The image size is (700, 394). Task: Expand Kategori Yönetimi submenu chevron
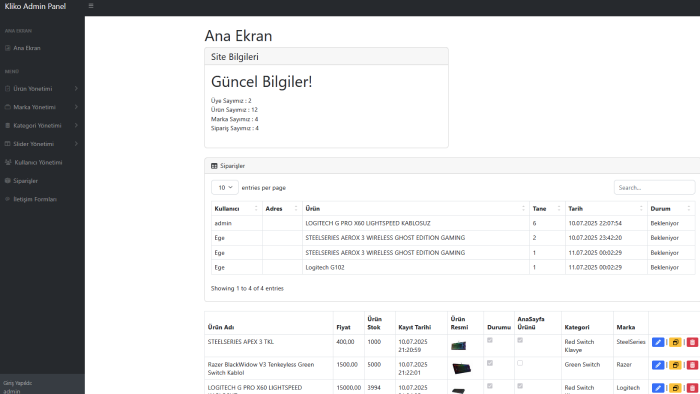tap(76, 125)
